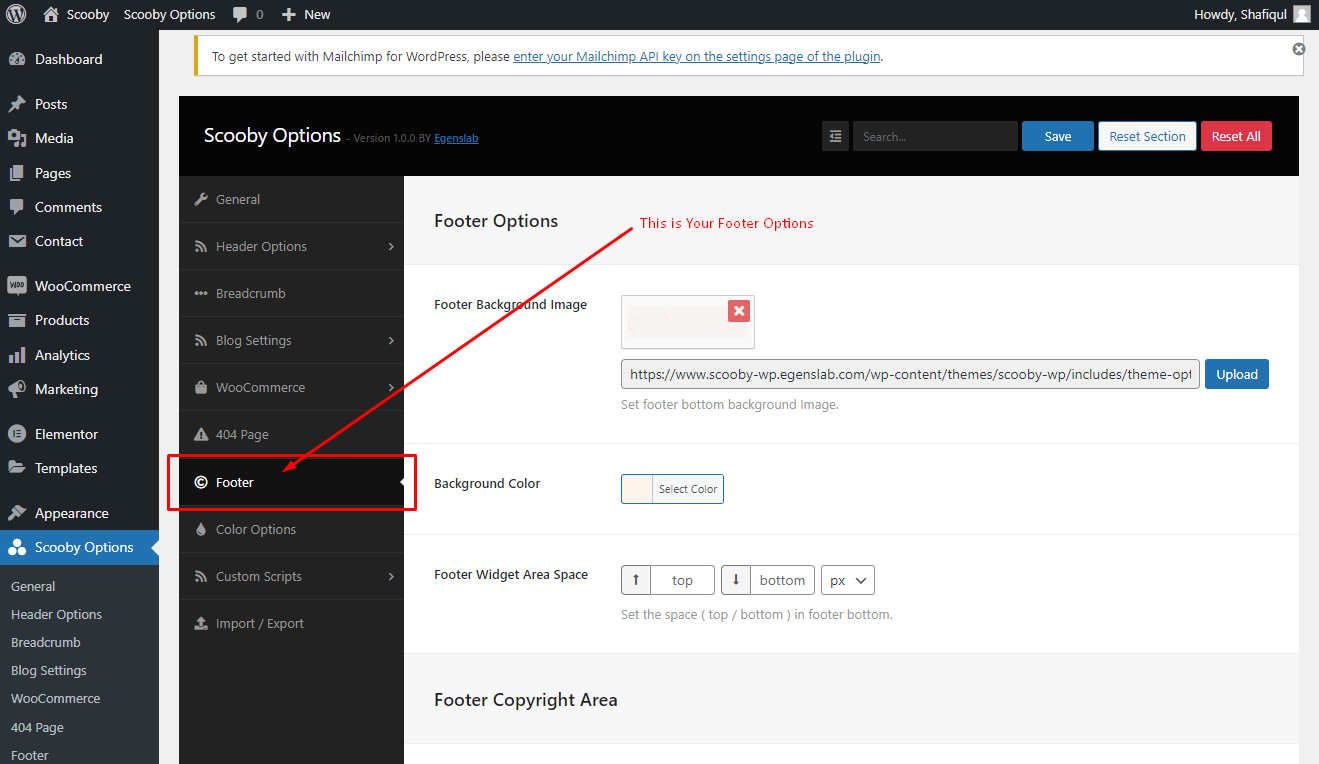Click the Contact envelope icon
This screenshot has height=764, width=1319.
point(17,241)
